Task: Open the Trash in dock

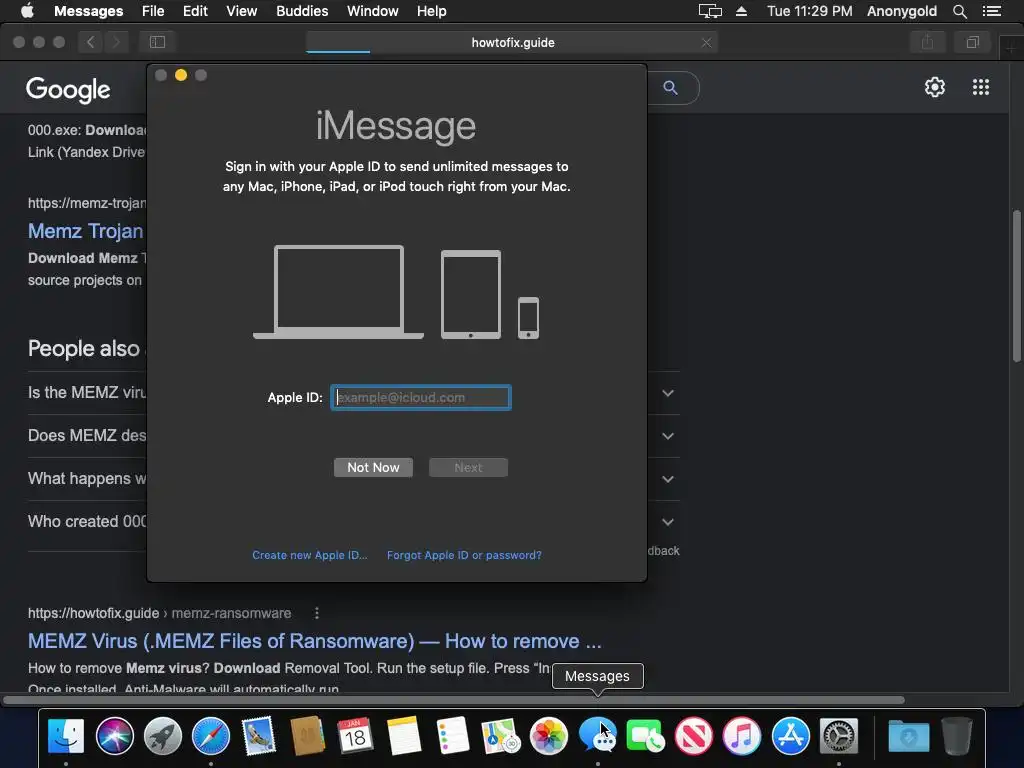Action: pyautogui.click(x=957, y=736)
